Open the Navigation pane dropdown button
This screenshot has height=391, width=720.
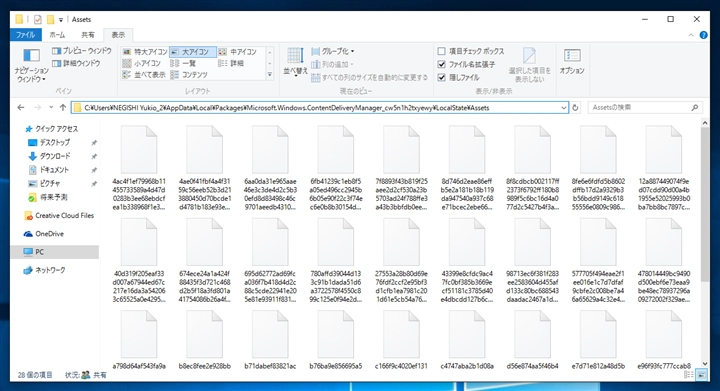pos(31,66)
